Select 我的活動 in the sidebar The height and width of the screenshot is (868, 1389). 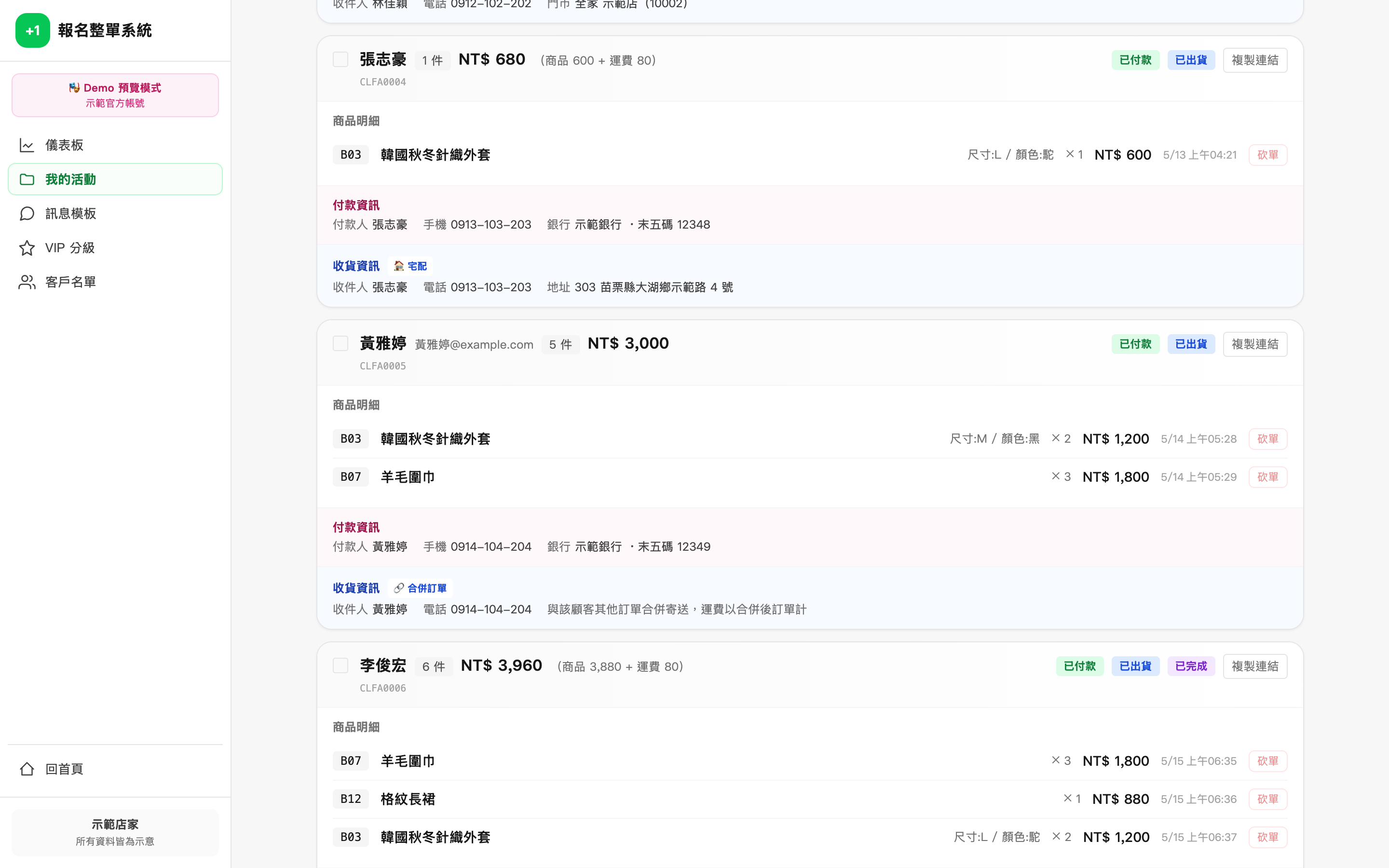pyautogui.click(x=115, y=179)
